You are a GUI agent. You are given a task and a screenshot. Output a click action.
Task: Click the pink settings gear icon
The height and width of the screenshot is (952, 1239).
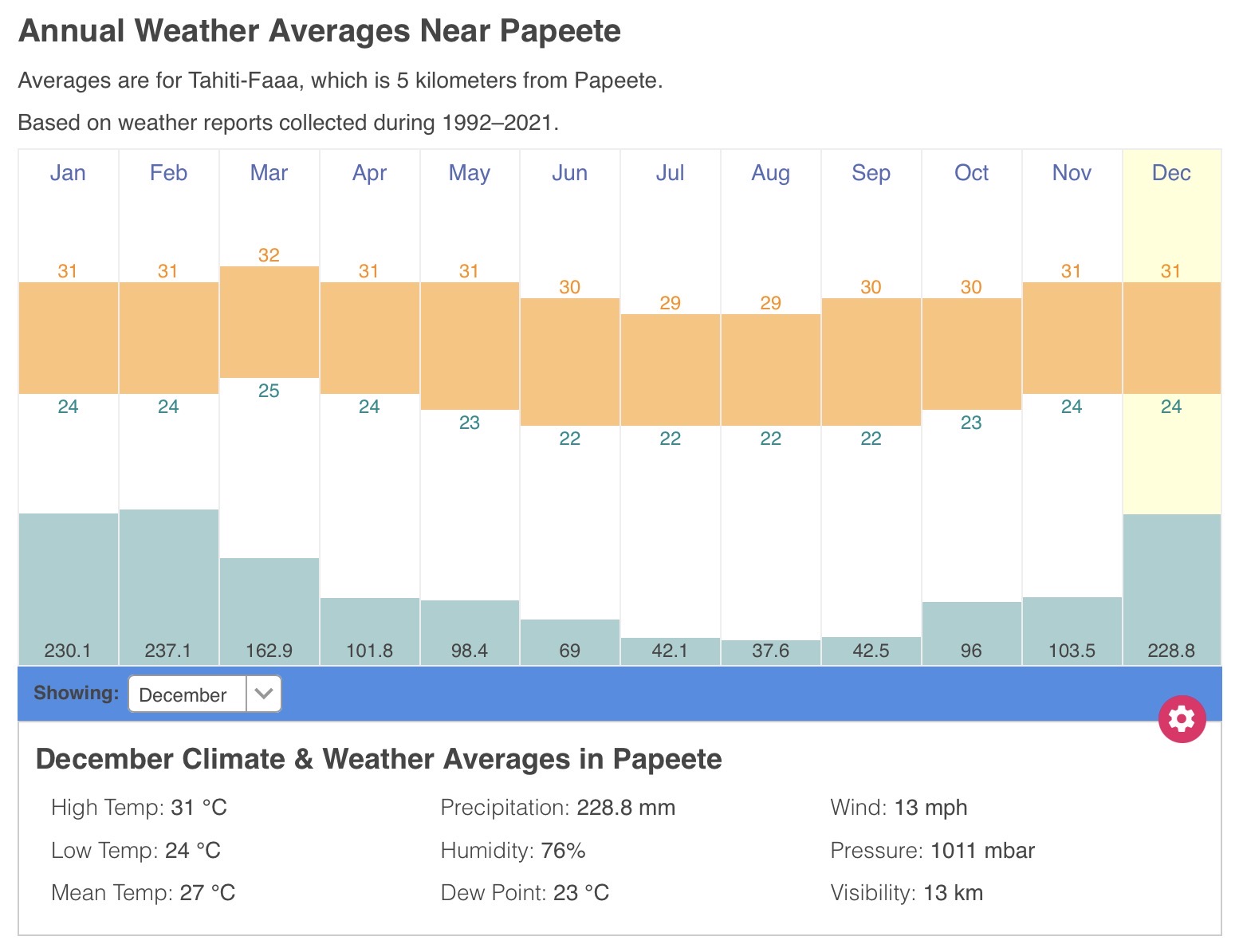click(x=1182, y=719)
